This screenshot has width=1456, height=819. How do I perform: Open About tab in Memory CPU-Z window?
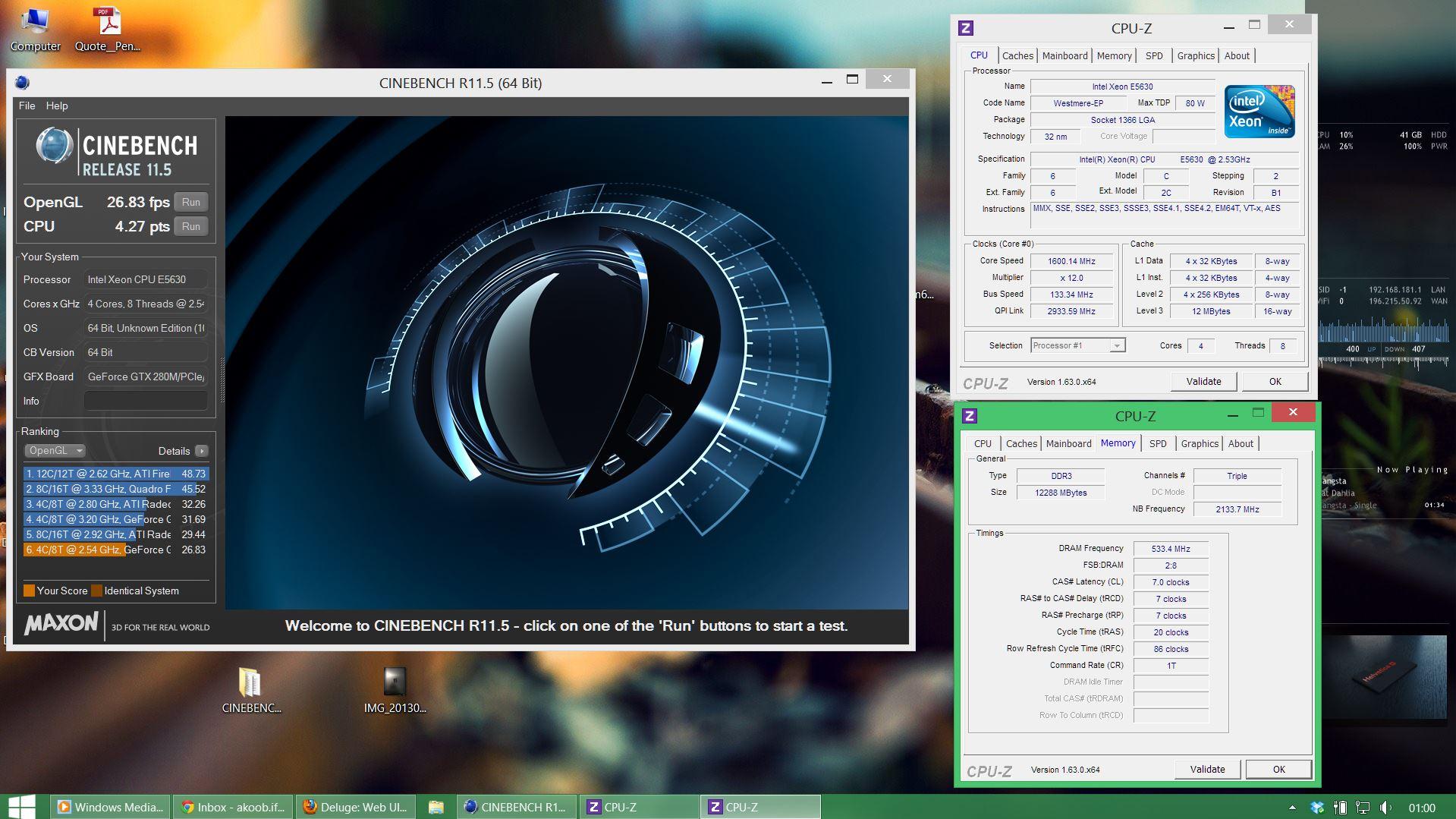pyautogui.click(x=1241, y=443)
